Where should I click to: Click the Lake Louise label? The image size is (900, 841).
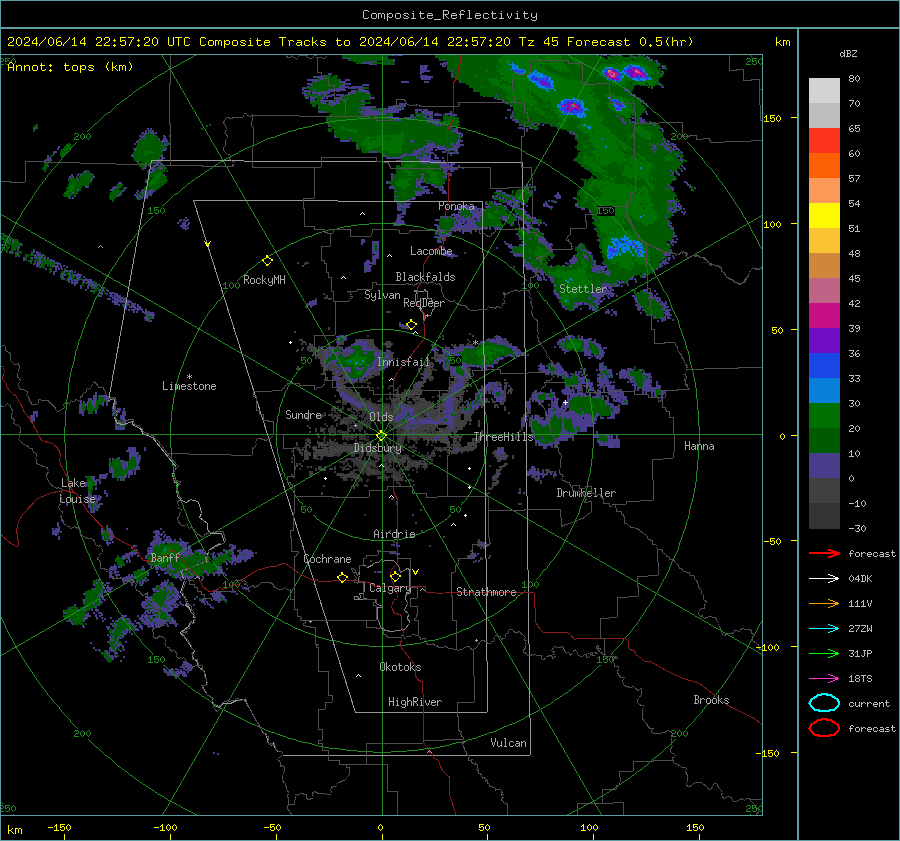(x=78, y=491)
